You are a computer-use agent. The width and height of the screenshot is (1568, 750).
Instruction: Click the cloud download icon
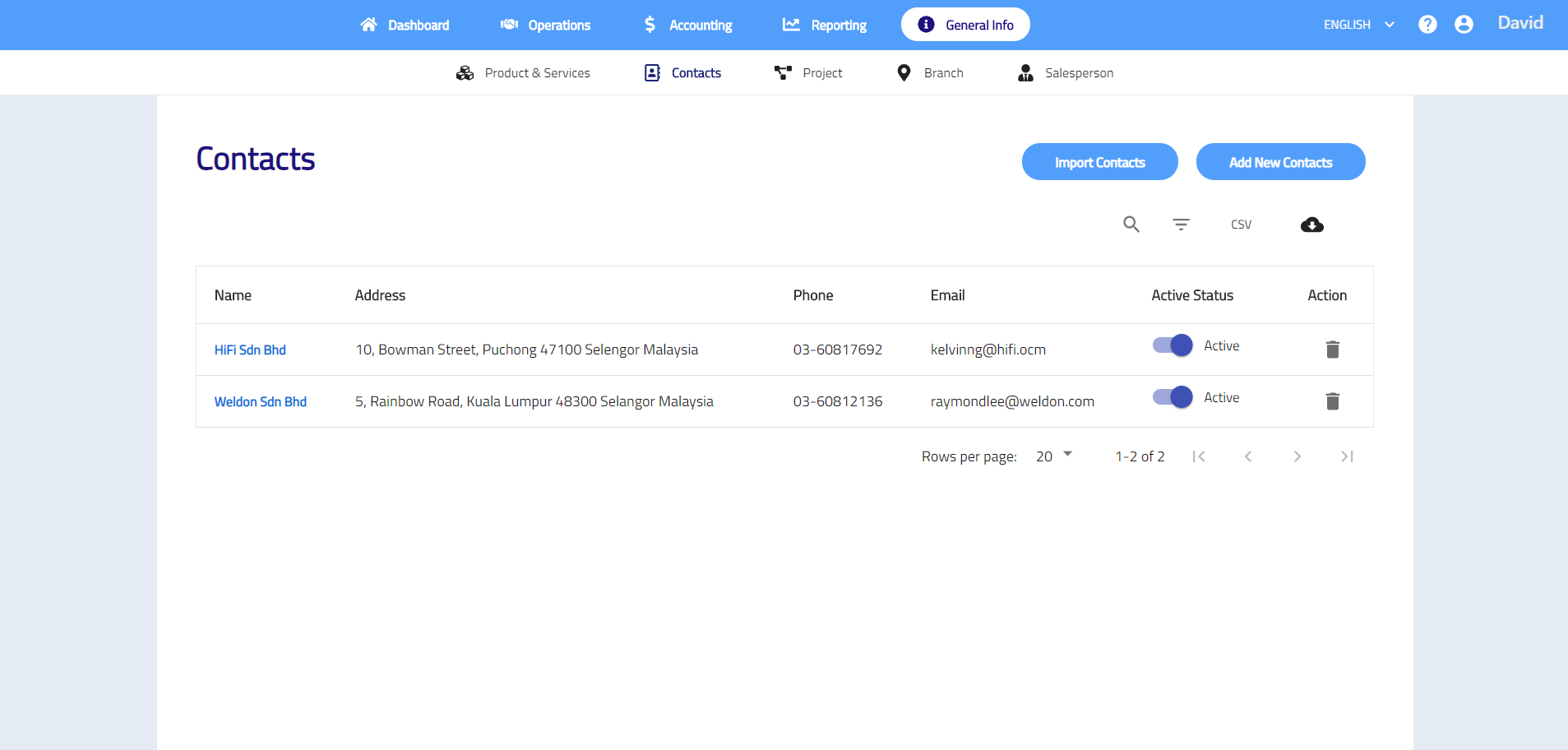click(x=1311, y=225)
